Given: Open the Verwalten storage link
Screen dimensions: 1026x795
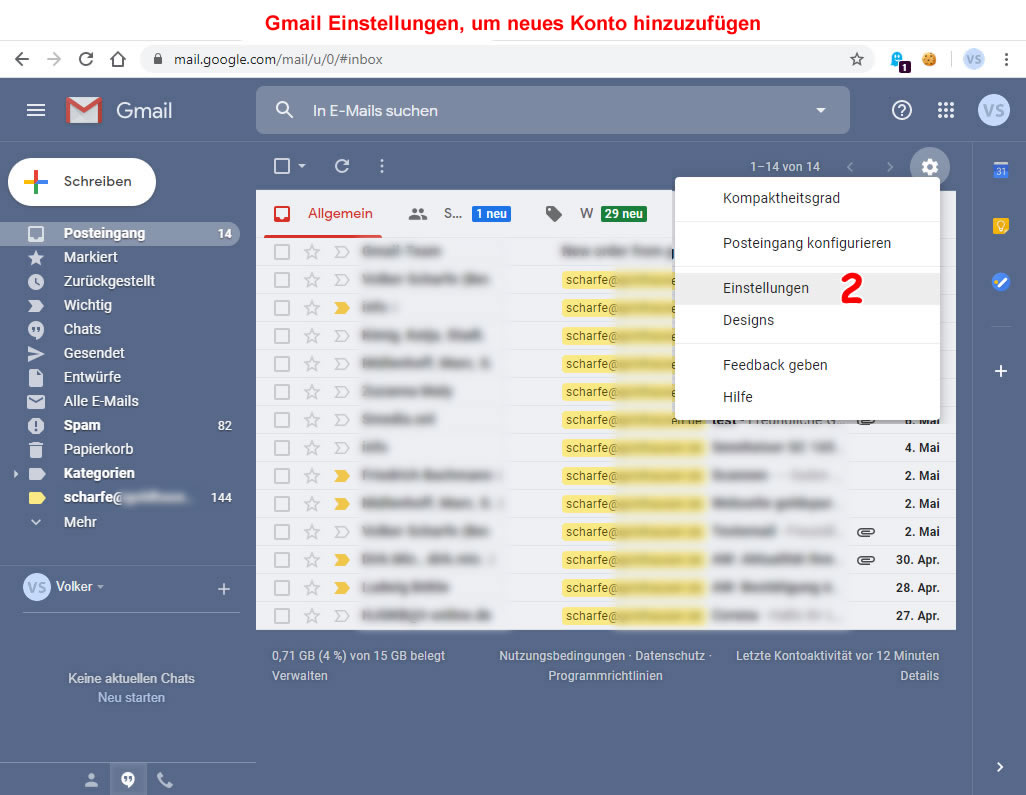Looking at the screenshot, I should point(300,676).
